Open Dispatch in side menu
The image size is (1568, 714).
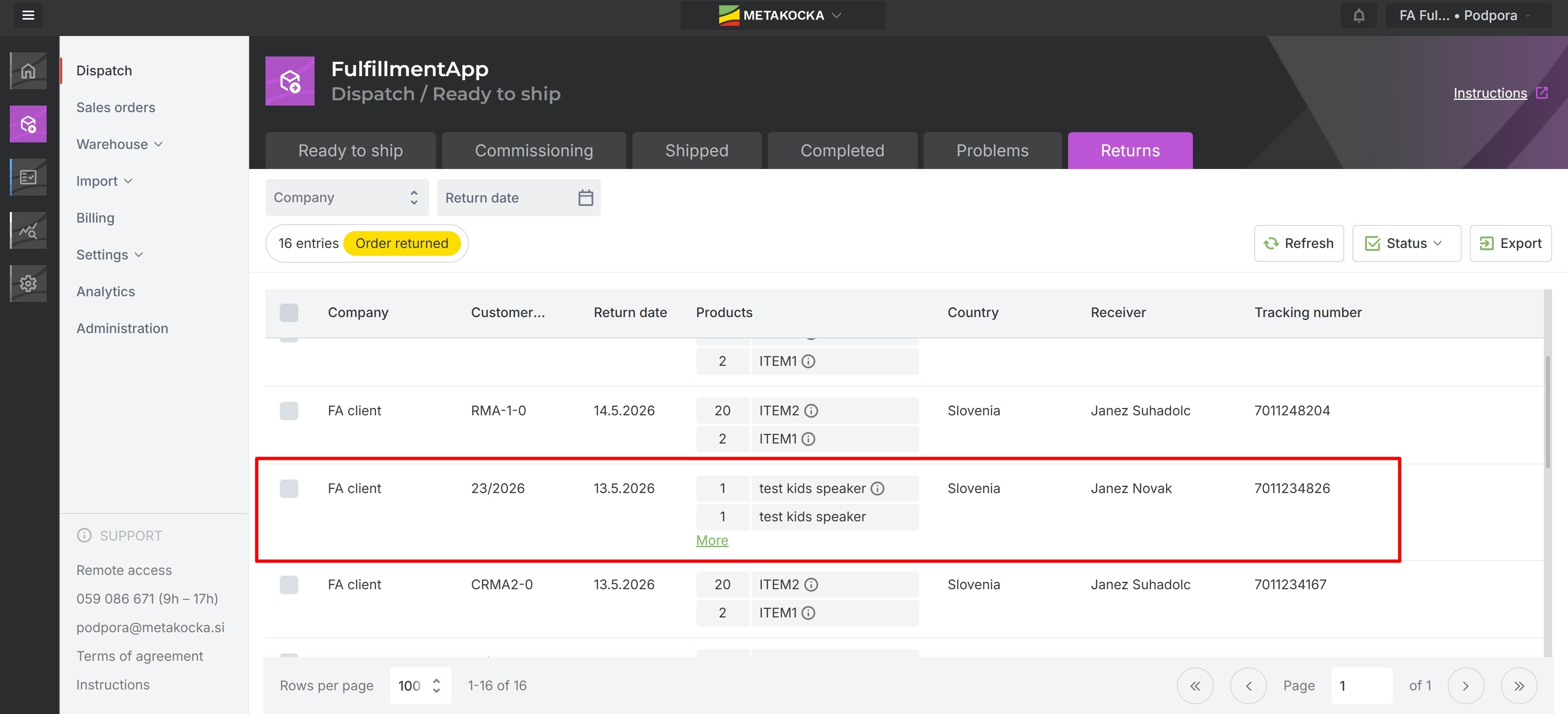[104, 71]
